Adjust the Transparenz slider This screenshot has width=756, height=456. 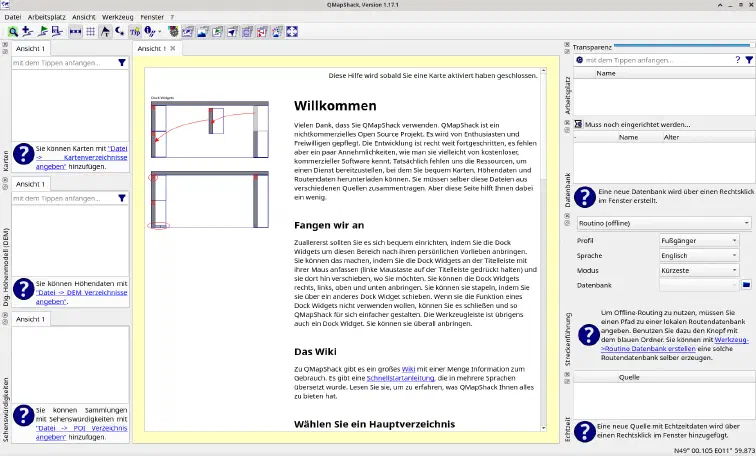tap(684, 46)
